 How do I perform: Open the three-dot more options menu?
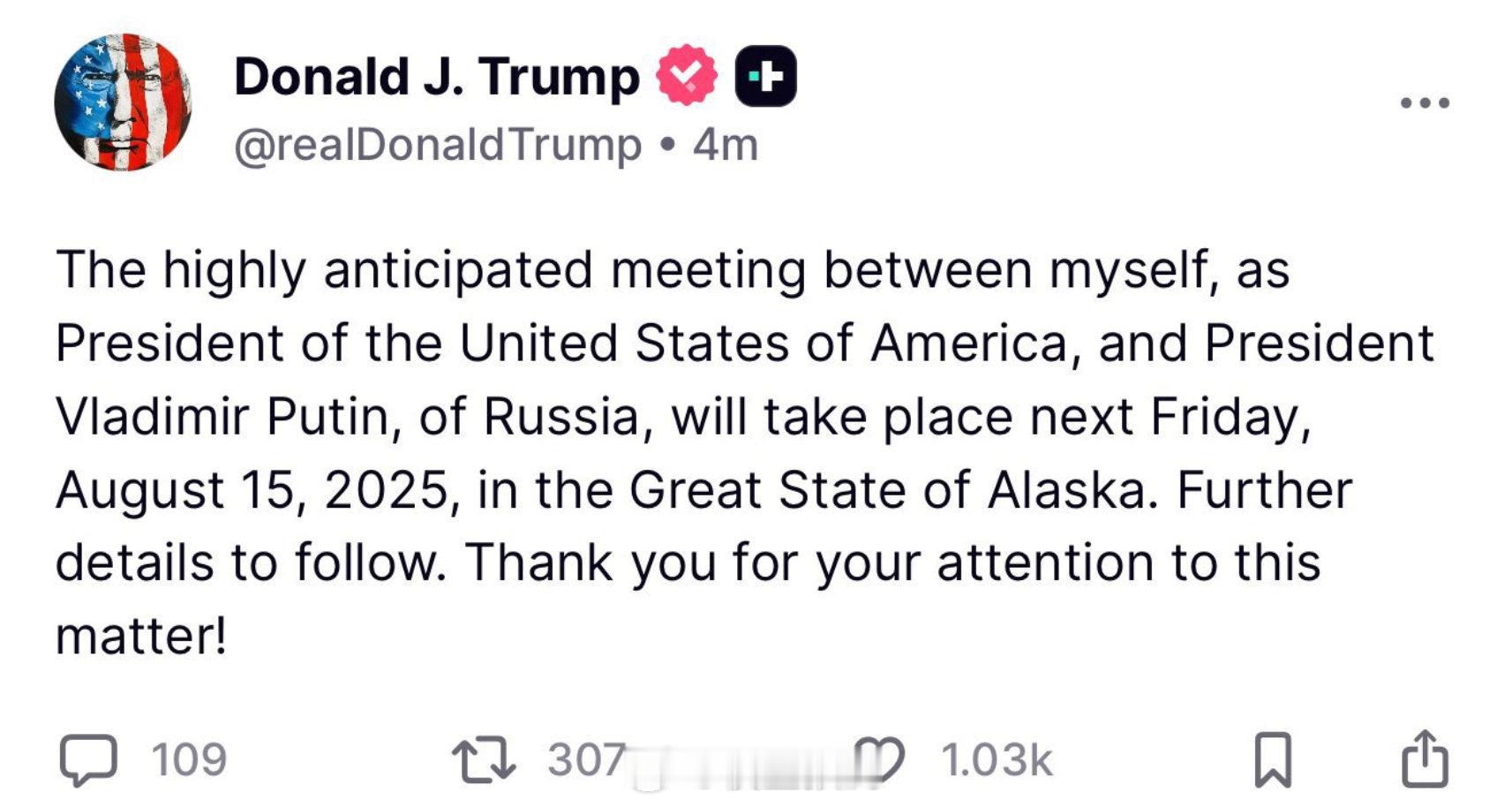1425,103
